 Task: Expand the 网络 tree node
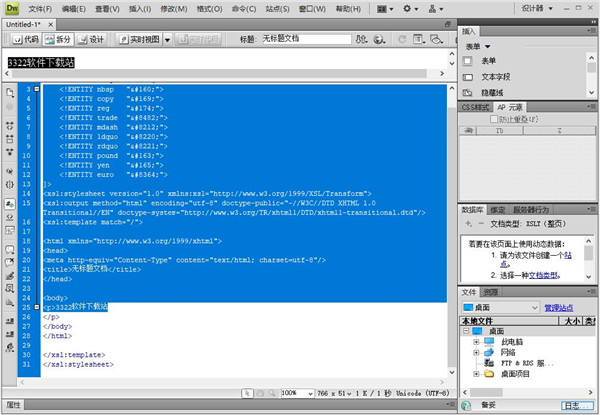(476, 352)
